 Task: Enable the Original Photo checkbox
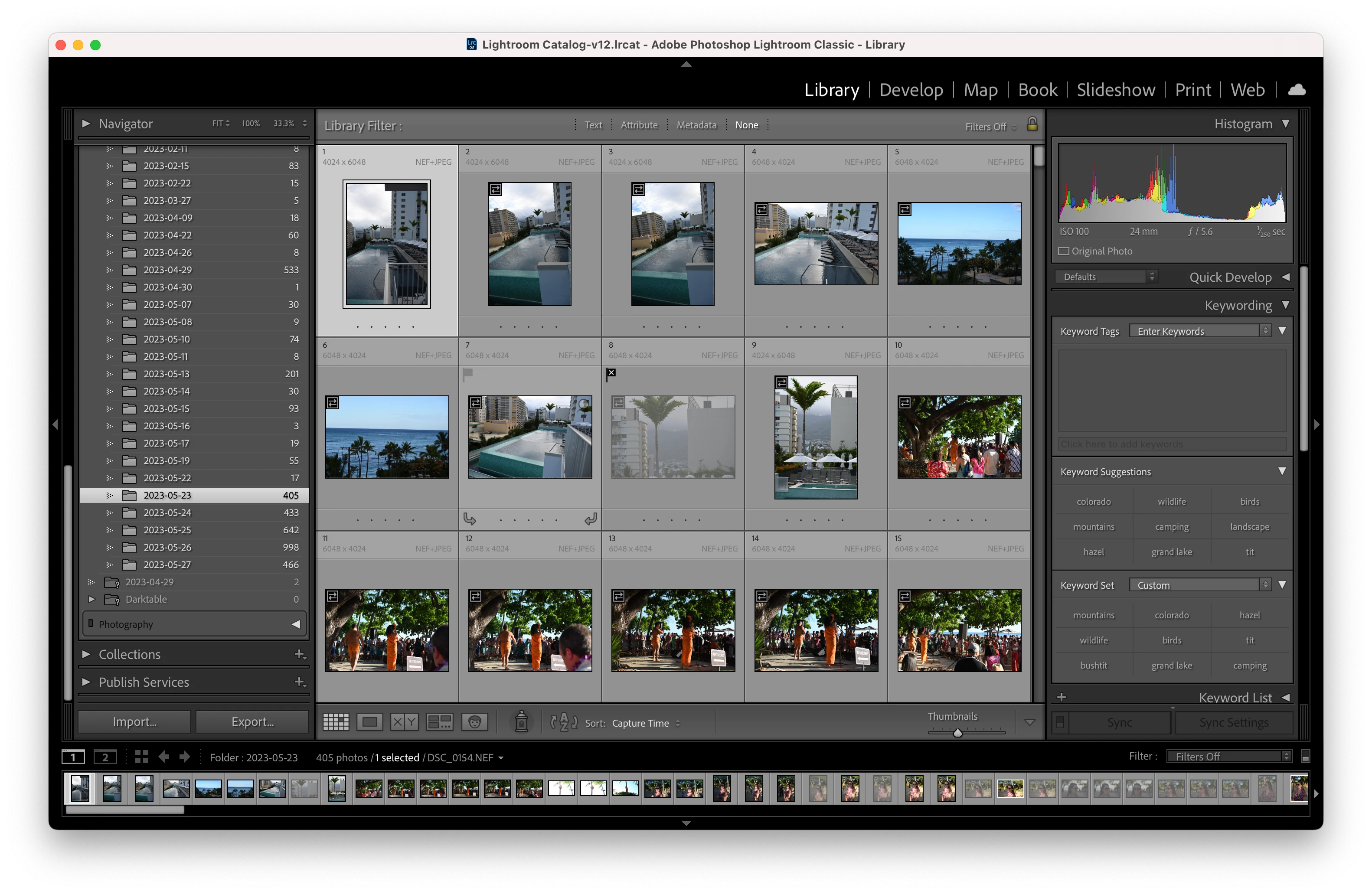coord(1064,251)
